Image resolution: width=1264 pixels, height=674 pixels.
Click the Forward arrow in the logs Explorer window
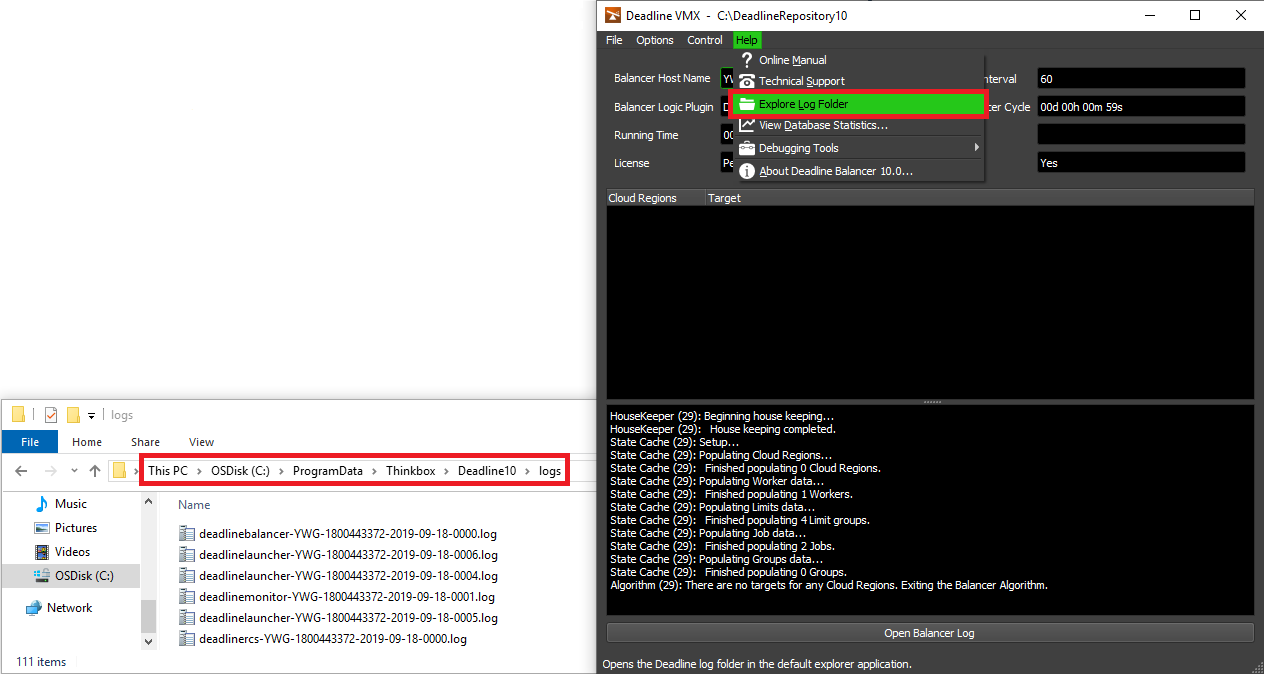pos(50,471)
